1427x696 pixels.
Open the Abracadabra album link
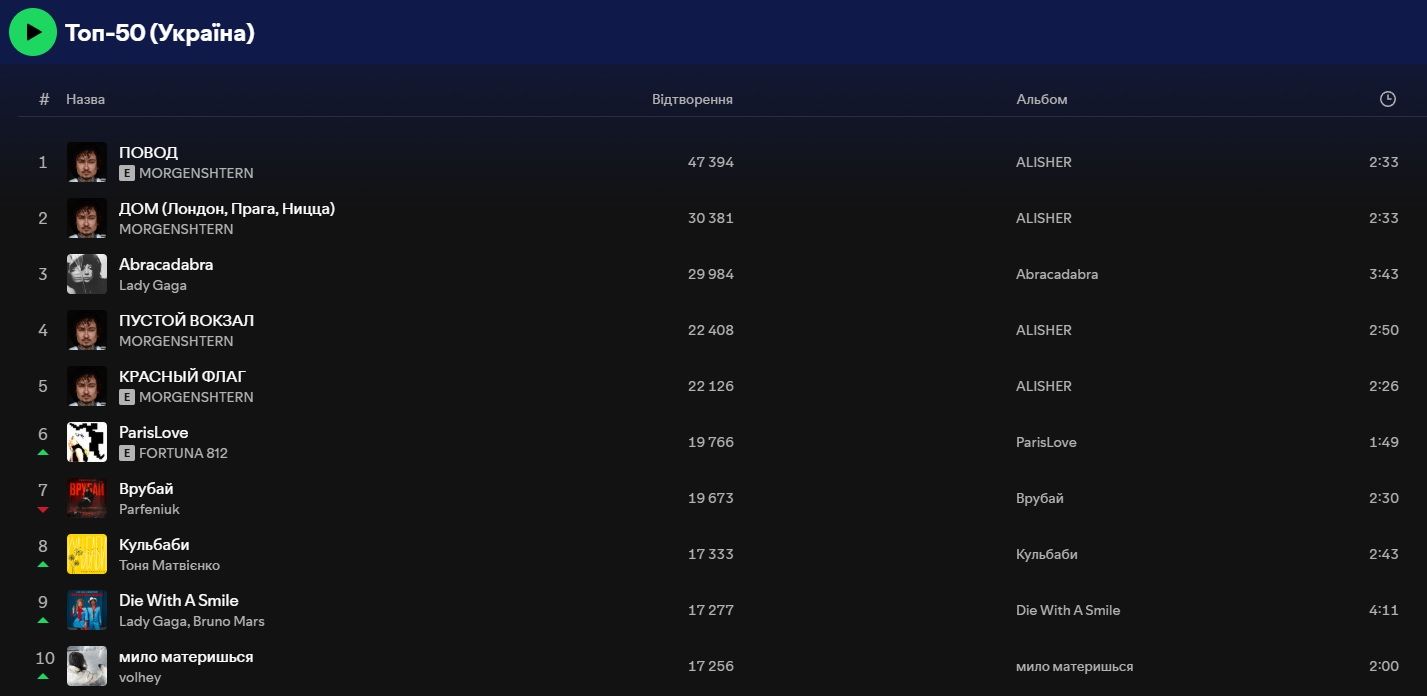1056,274
